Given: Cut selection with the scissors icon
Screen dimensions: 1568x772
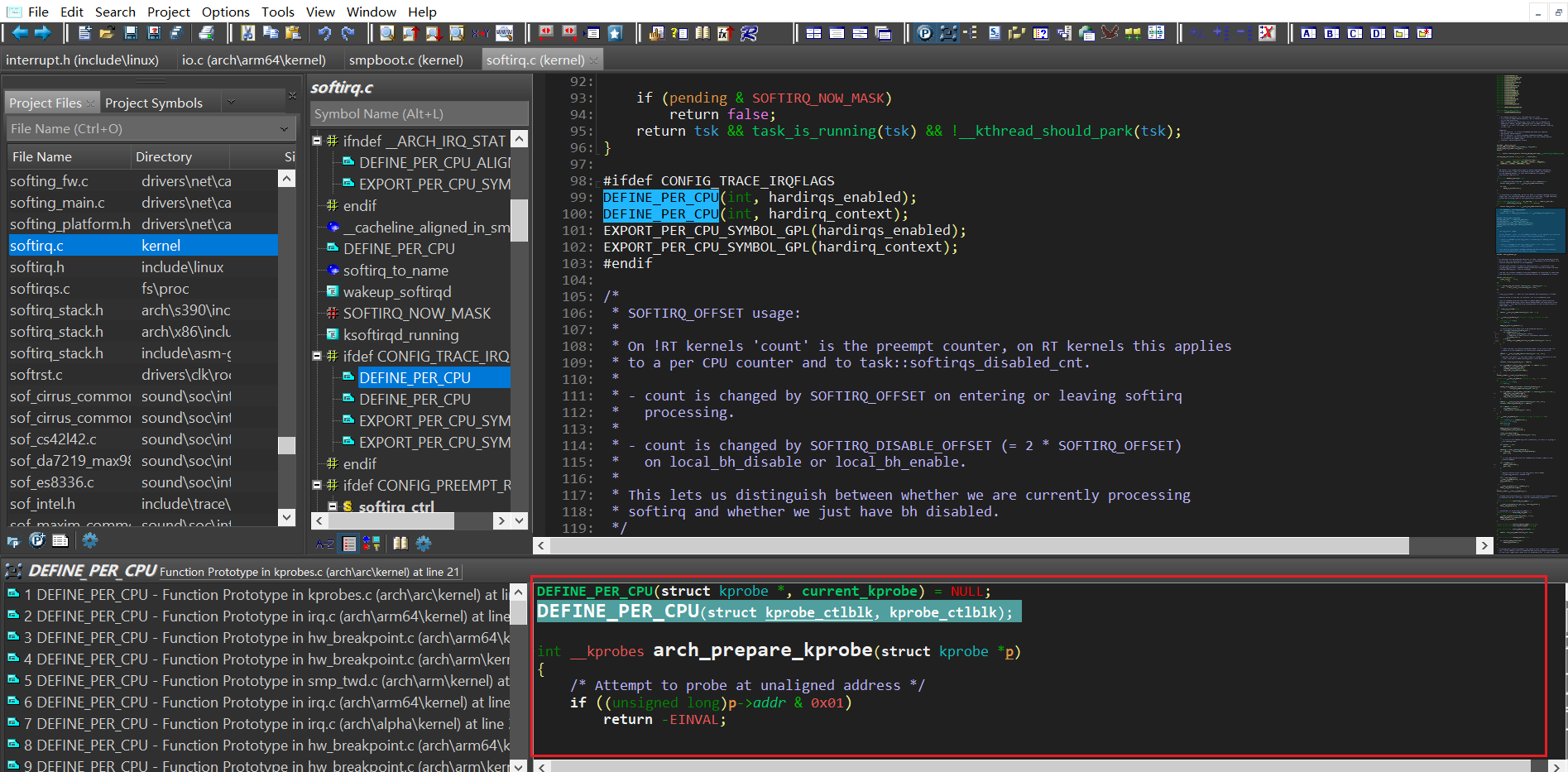Looking at the screenshot, I should click(x=247, y=33).
